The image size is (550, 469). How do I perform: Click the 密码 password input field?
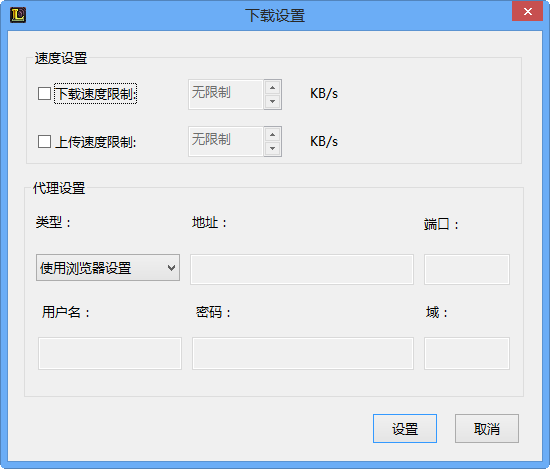303,353
